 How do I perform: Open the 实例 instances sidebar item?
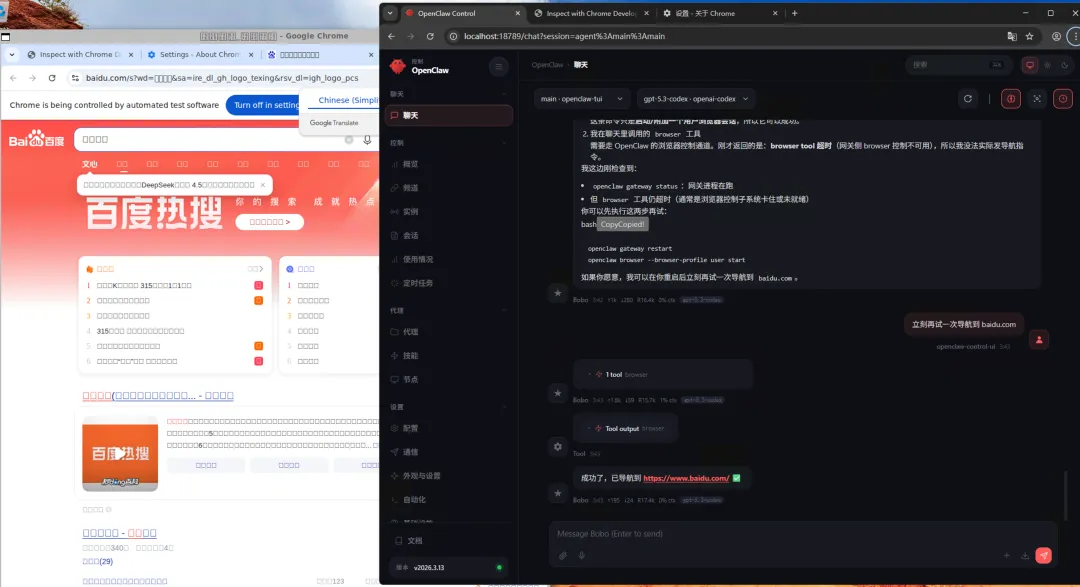(x=448, y=212)
